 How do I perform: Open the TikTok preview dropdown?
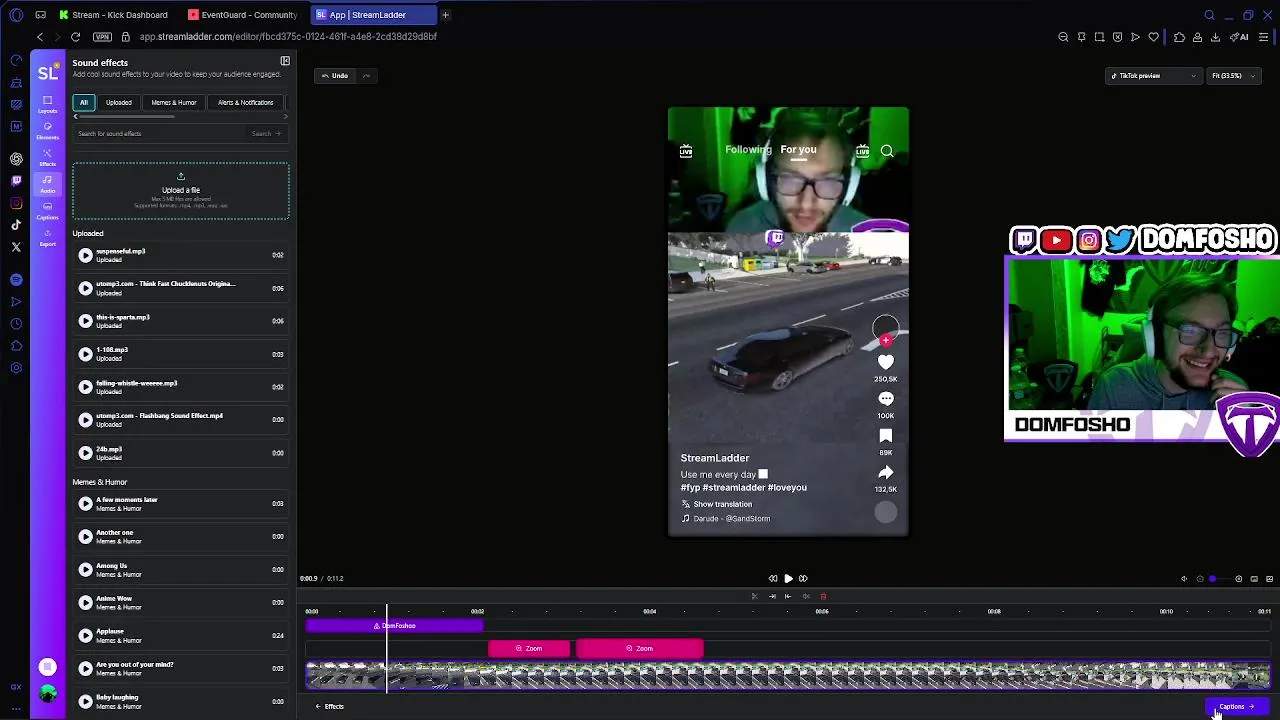tap(1153, 76)
